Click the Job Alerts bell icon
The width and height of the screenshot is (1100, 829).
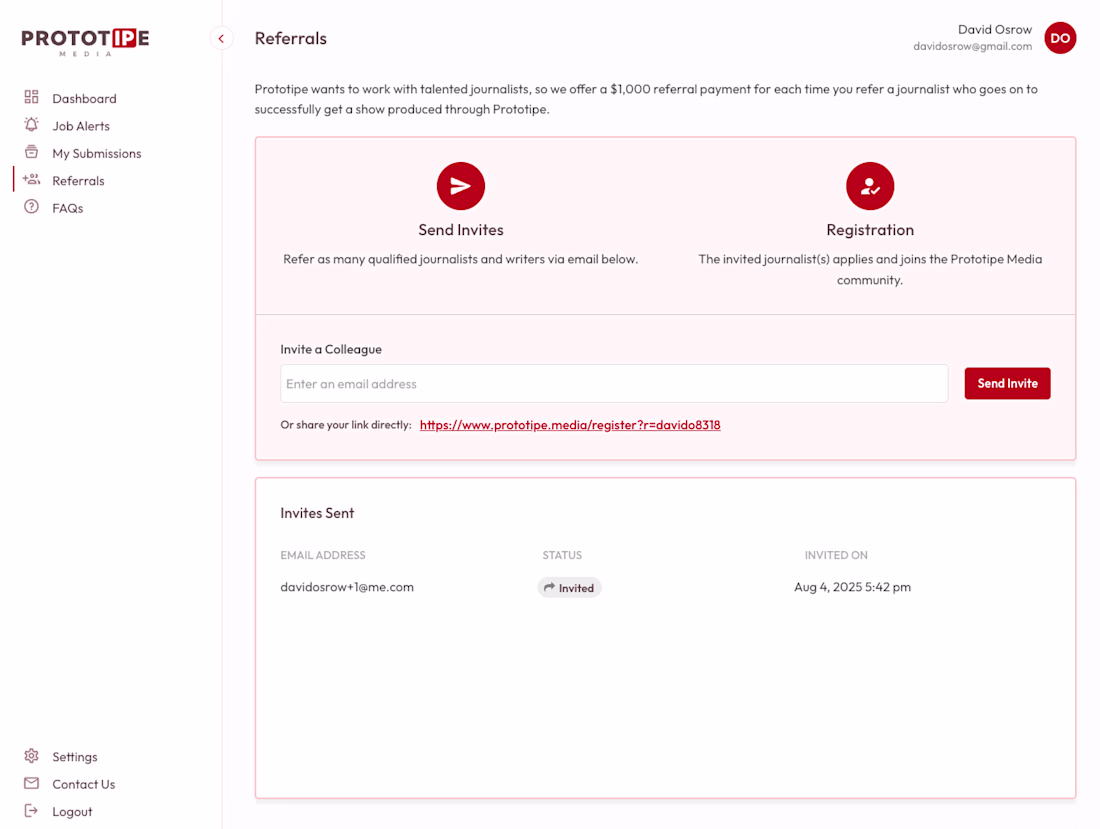click(x=32, y=125)
